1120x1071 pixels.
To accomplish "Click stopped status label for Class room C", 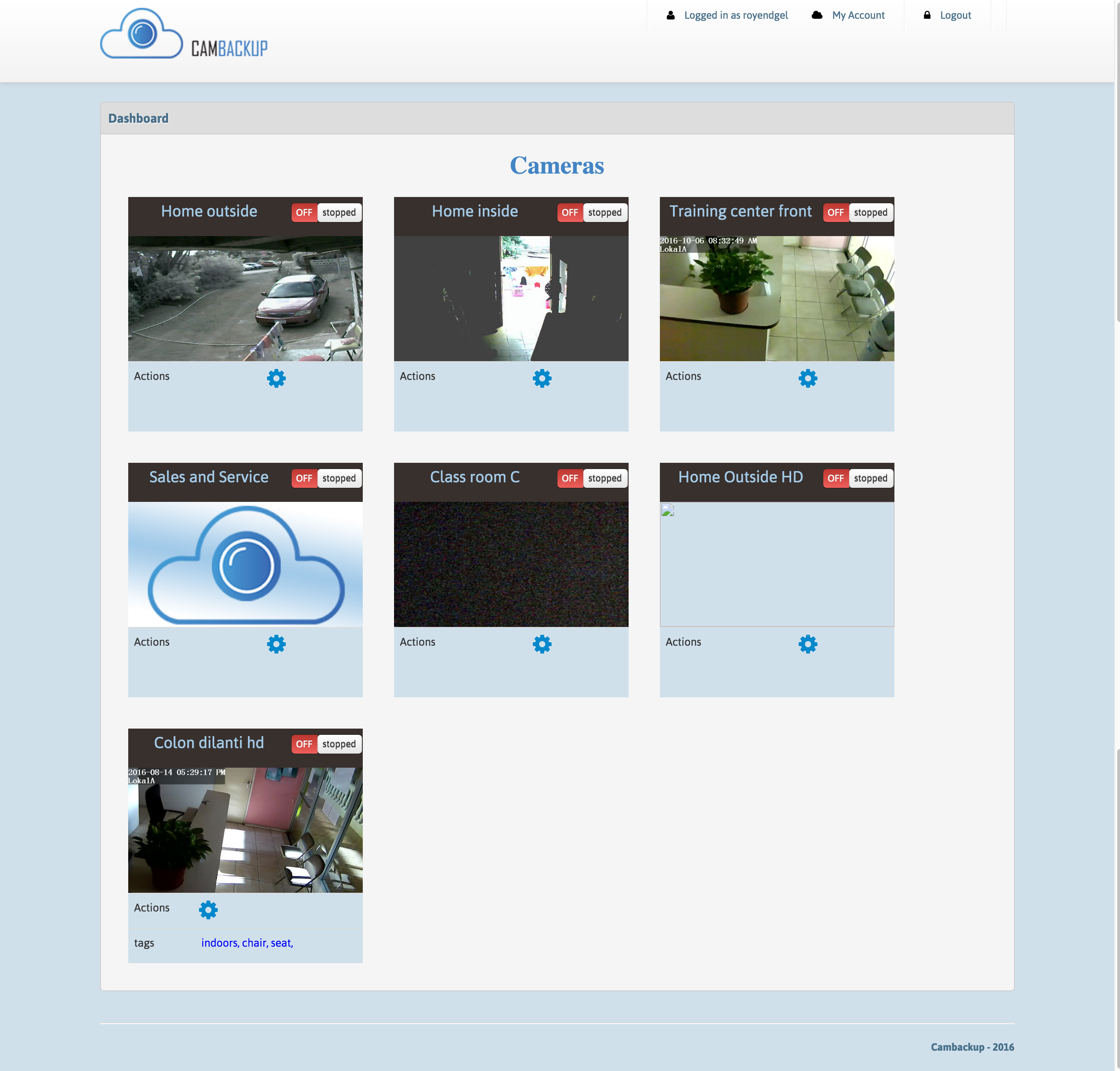I will [x=605, y=478].
